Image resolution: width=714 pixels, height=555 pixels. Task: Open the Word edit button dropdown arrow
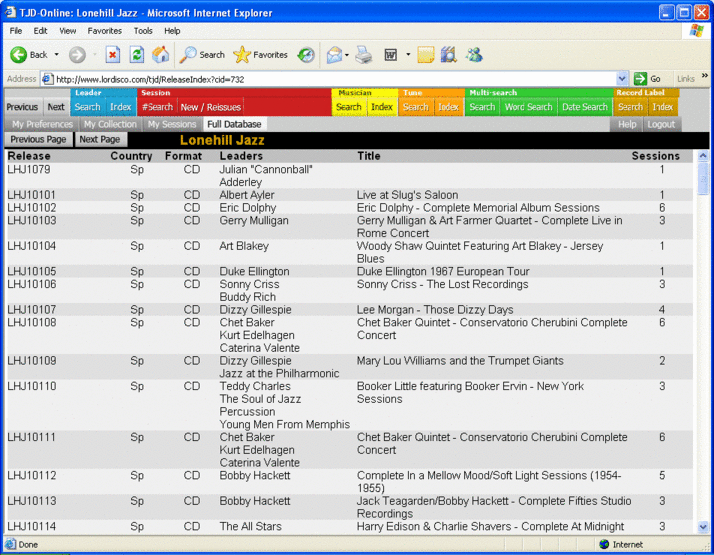408,55
